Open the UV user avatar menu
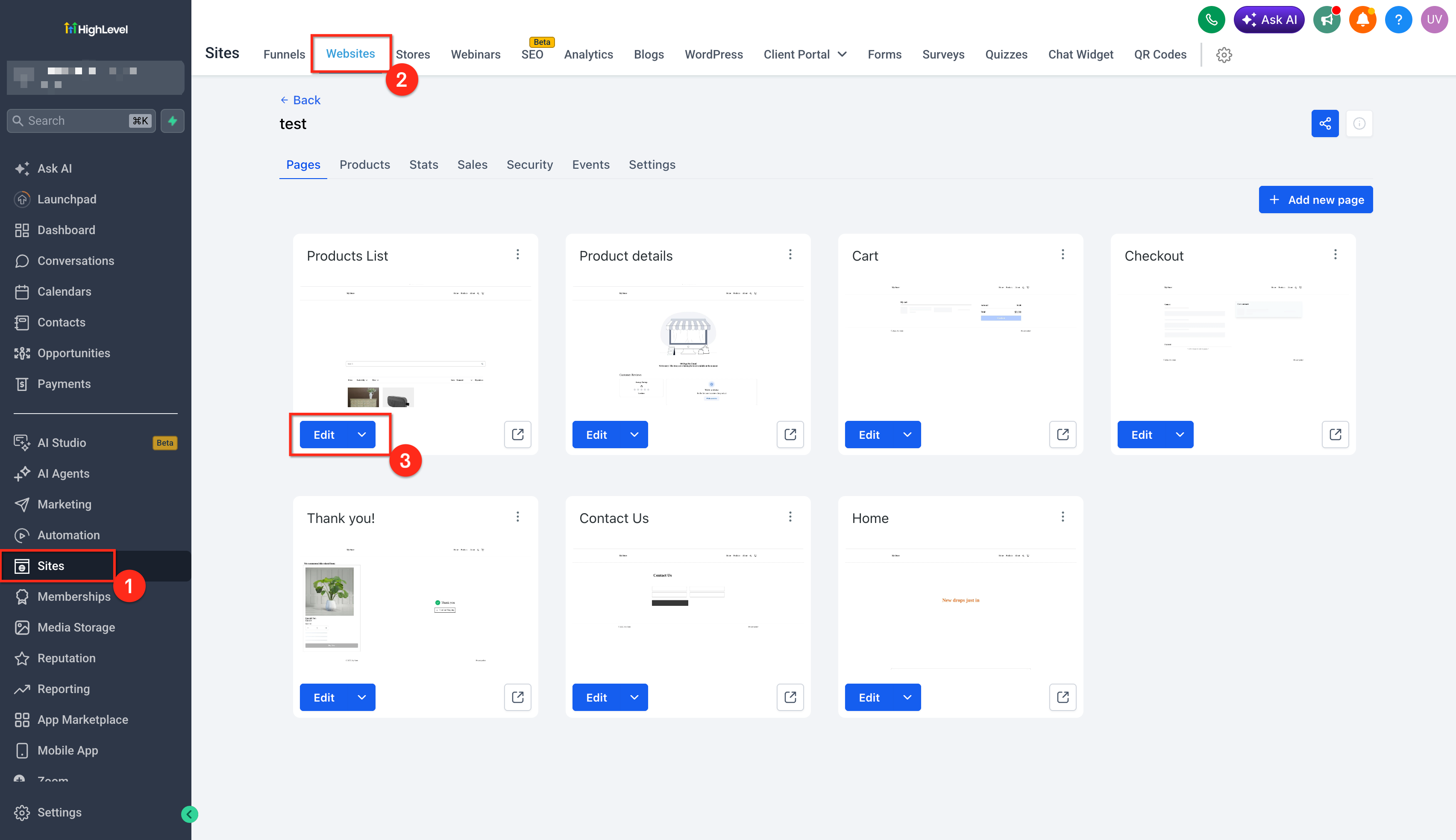The height and width of the screenshot is (840, 1456). [x=1434, y=20]
